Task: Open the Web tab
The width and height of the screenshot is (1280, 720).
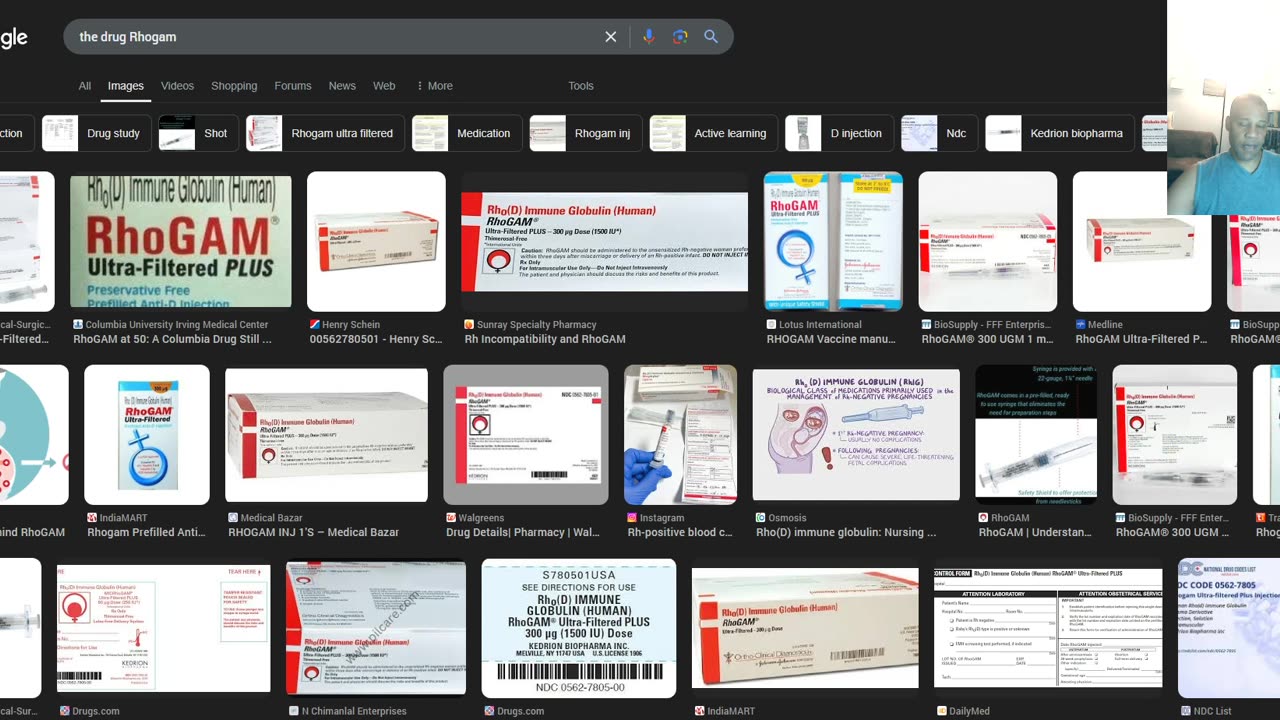Action: click(384, 86)
